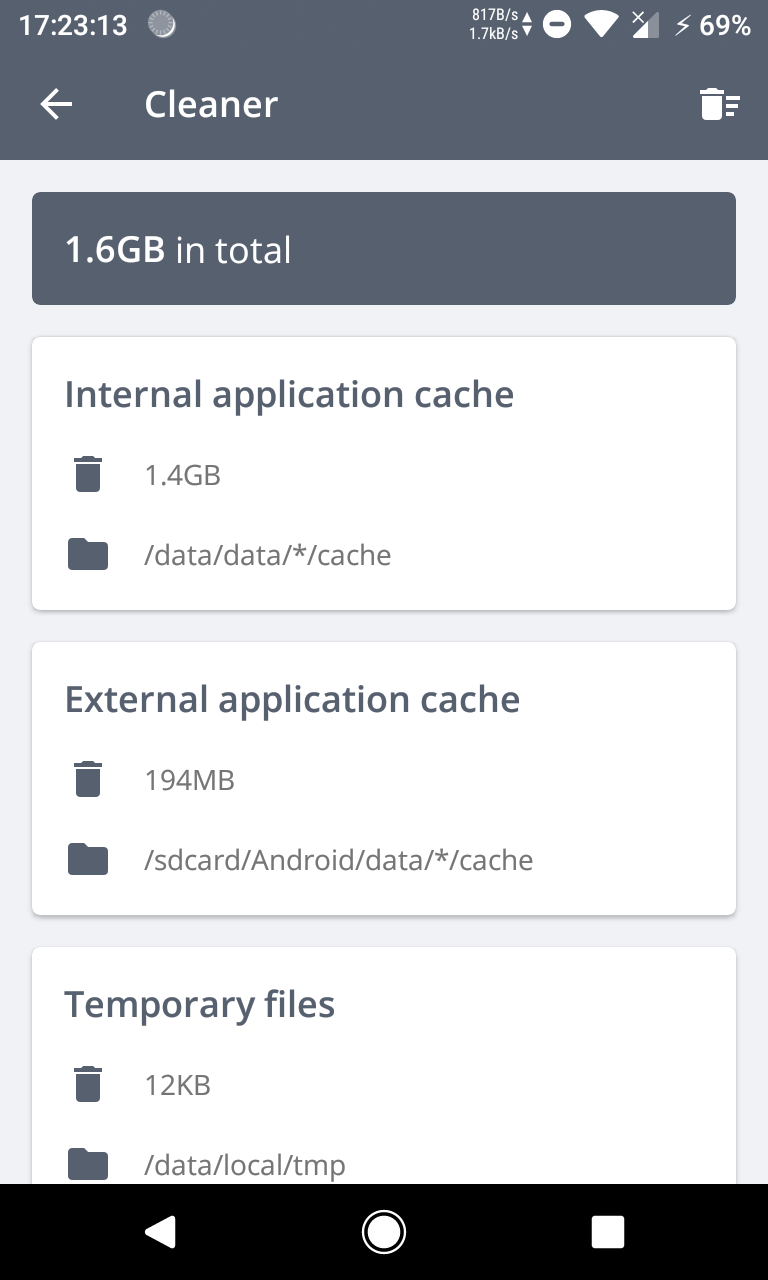Open the Internal application cache card
This screenshot has width=768, height=1280.
[384, 473]
